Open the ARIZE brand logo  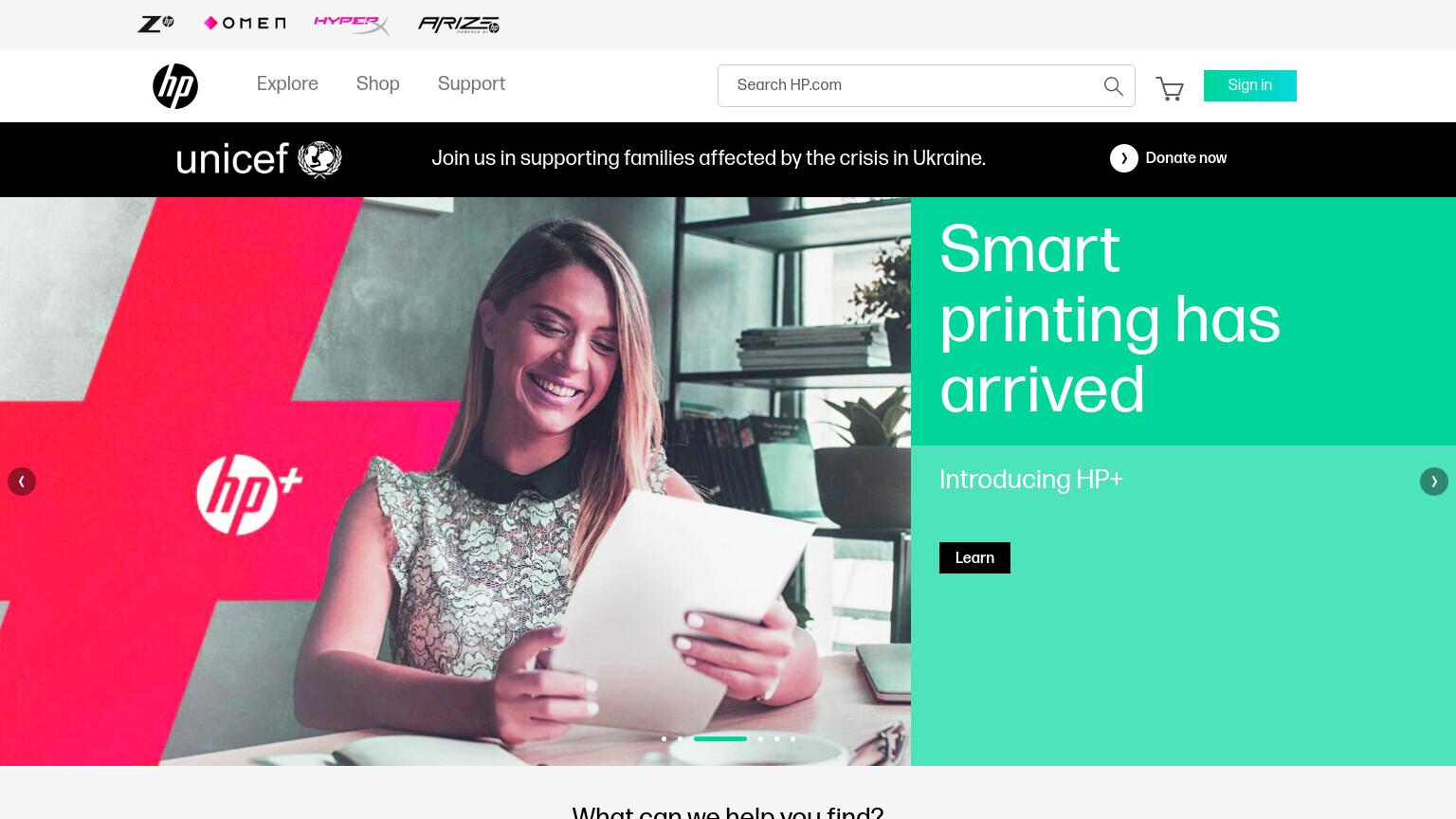click(x=459, y=25)
